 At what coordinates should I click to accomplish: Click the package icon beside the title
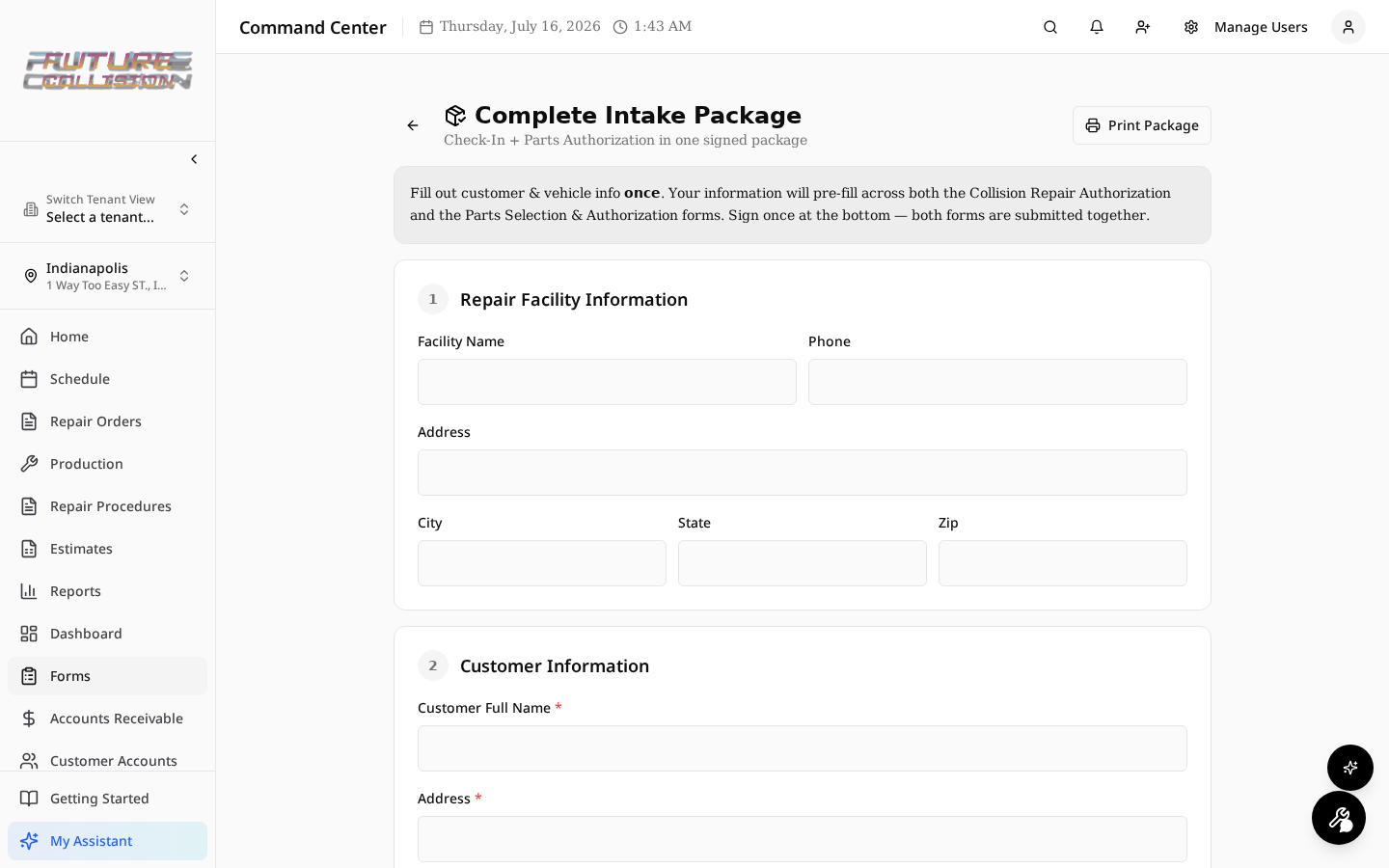[x=455, y=116]
